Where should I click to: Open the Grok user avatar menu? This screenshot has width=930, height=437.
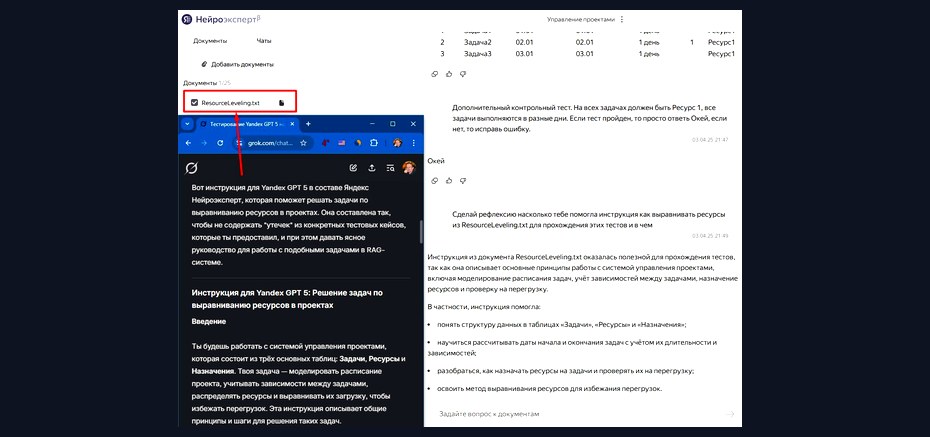409,168
